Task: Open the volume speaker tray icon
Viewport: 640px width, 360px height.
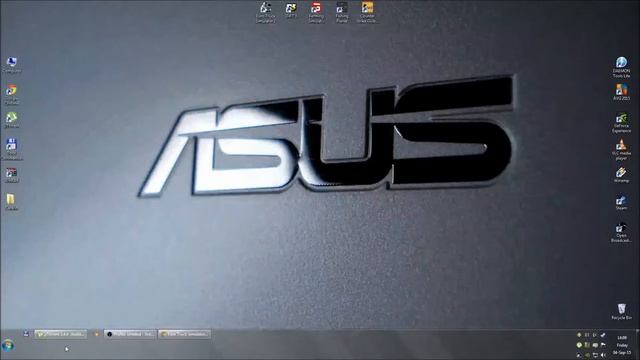Action: click(603, 355)
